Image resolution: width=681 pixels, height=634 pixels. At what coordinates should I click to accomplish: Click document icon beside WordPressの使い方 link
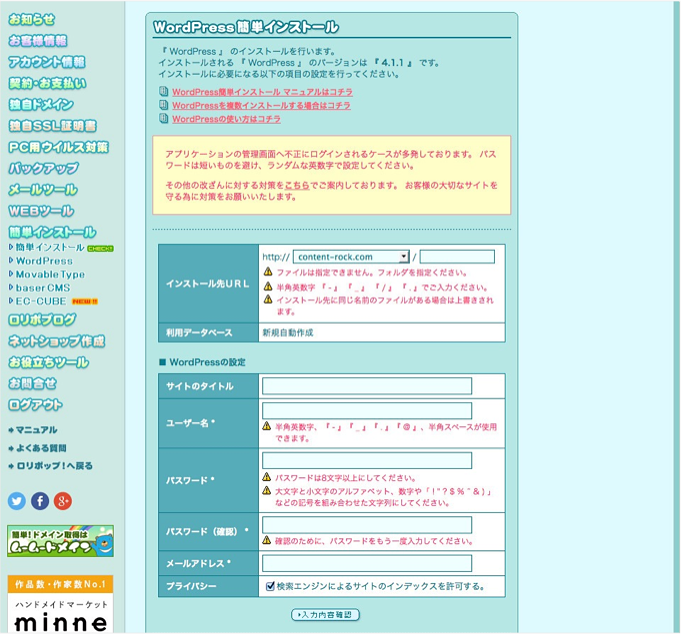click(163, 119)
